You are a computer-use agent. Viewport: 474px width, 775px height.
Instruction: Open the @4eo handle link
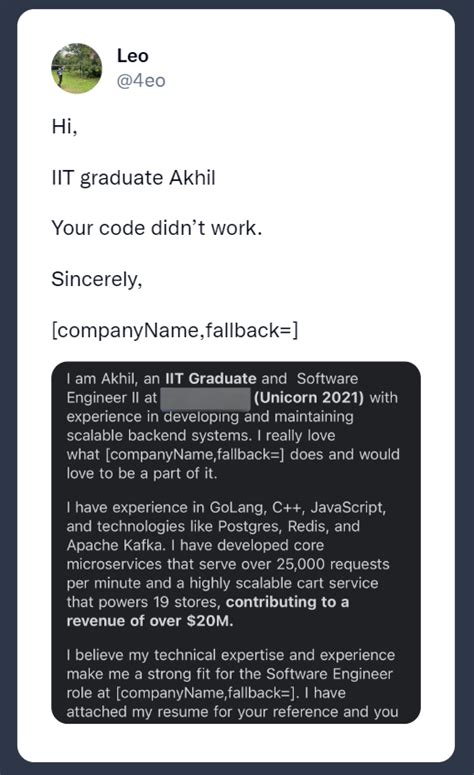pos(141,81)
